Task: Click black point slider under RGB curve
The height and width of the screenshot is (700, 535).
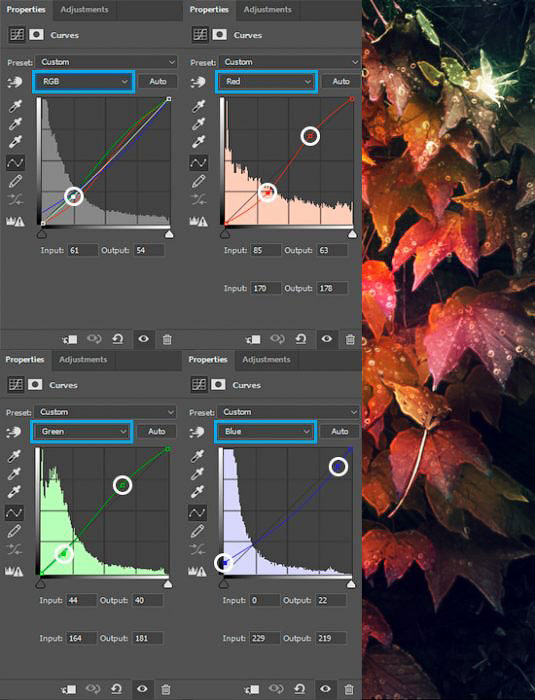Action: coord(42,234)
